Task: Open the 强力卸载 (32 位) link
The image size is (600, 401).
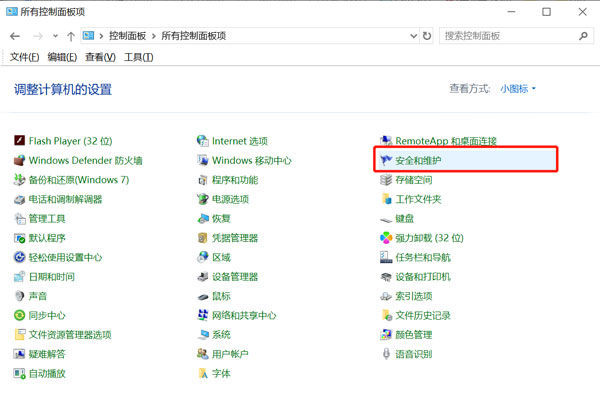Action: click(x=429, y=238)
